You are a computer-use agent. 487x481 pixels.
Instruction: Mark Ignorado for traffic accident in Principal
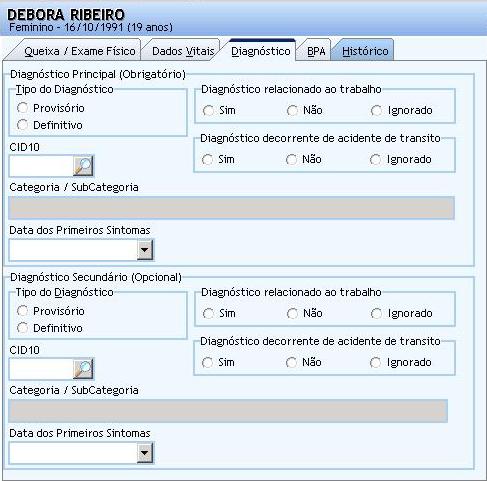pos(375,159)
